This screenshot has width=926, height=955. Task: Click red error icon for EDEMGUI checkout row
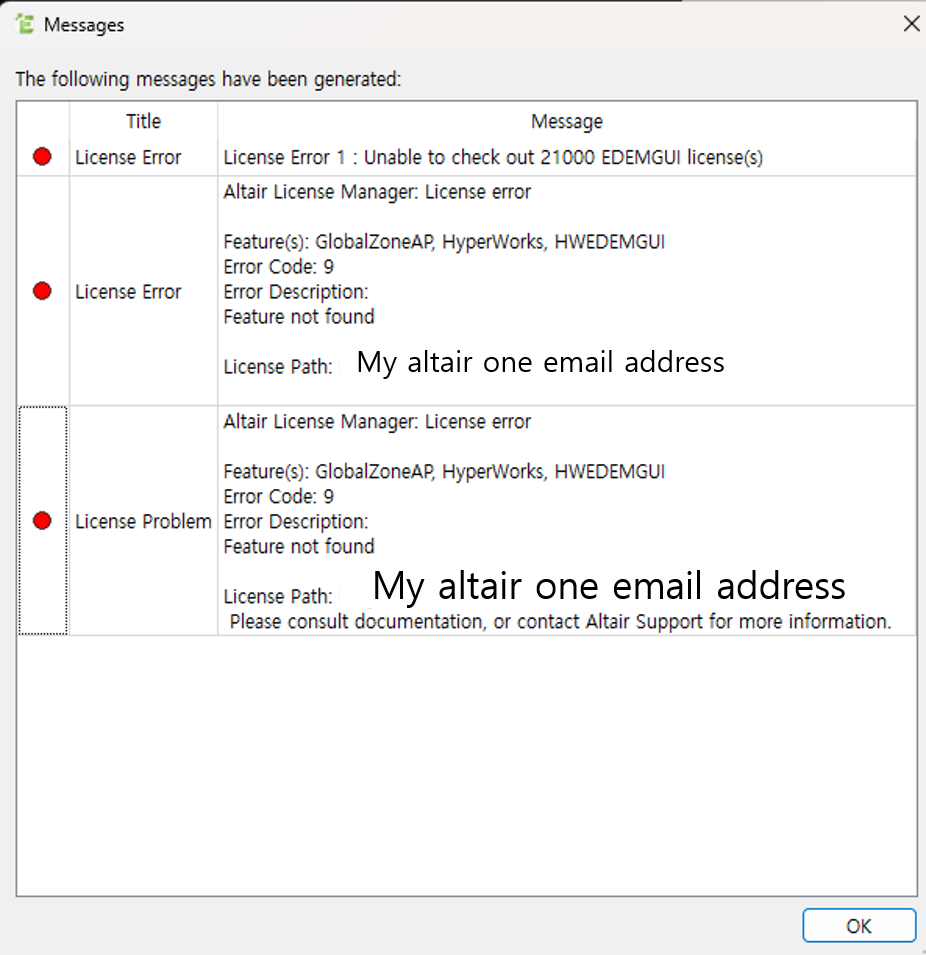coord(42,157)
